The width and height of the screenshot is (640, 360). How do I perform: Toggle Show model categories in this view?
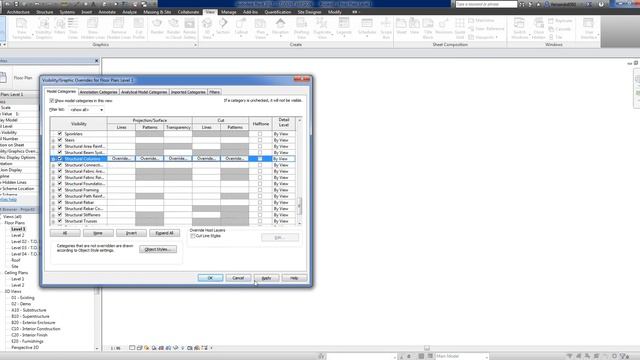[52, 100]
